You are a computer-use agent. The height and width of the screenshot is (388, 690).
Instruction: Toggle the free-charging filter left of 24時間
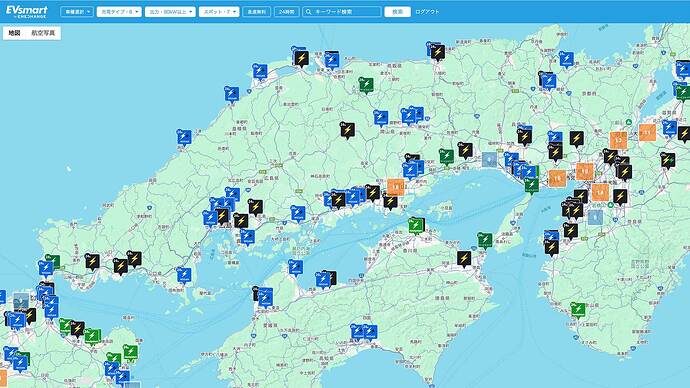[x=257, y=12]
